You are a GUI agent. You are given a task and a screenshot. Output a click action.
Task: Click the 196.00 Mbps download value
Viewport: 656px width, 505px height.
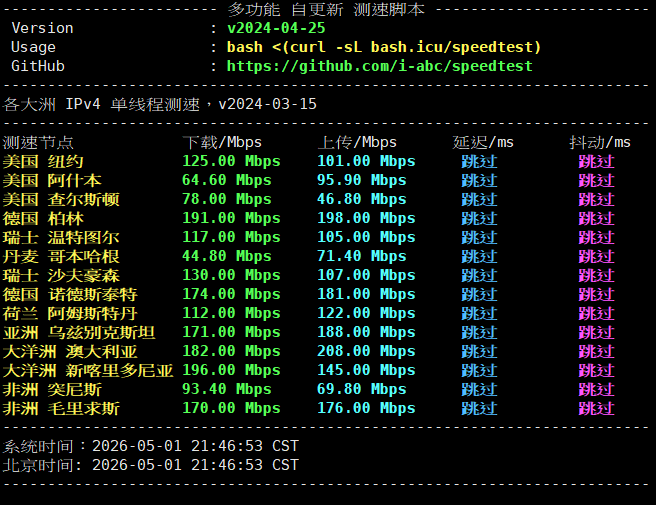[231, 370]
